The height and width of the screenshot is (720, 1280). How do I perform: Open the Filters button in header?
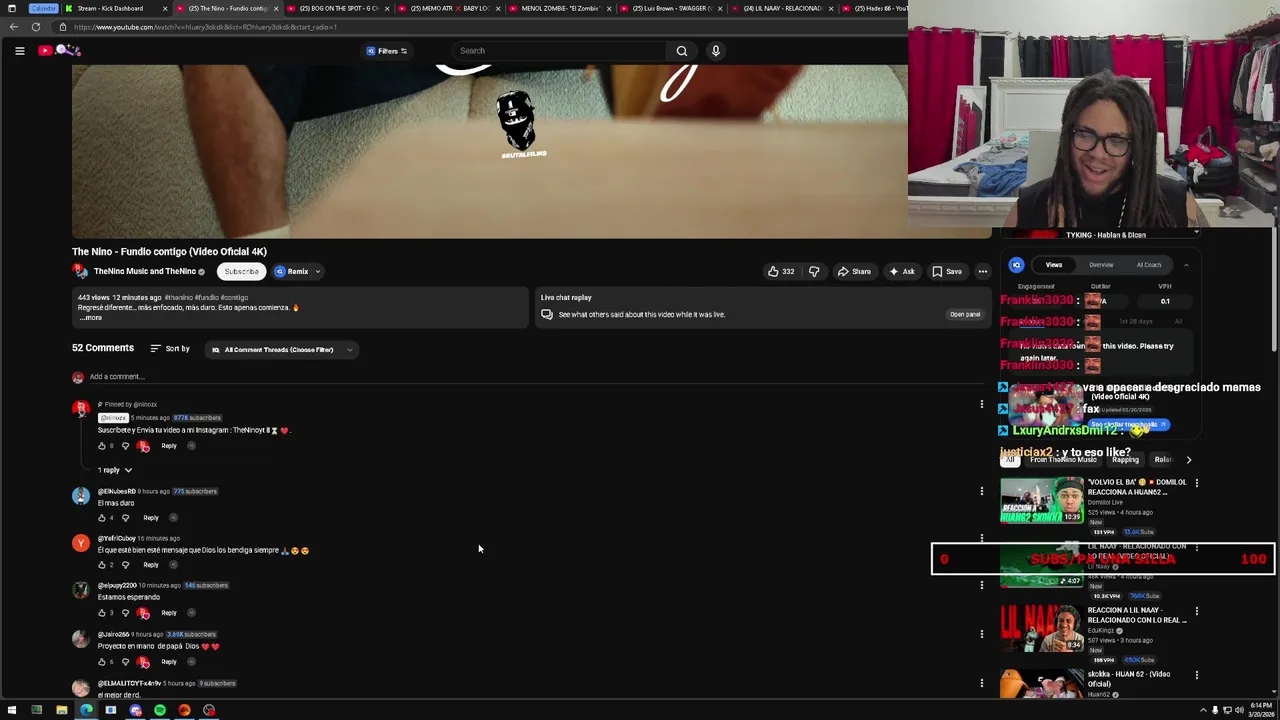point(387,51)
